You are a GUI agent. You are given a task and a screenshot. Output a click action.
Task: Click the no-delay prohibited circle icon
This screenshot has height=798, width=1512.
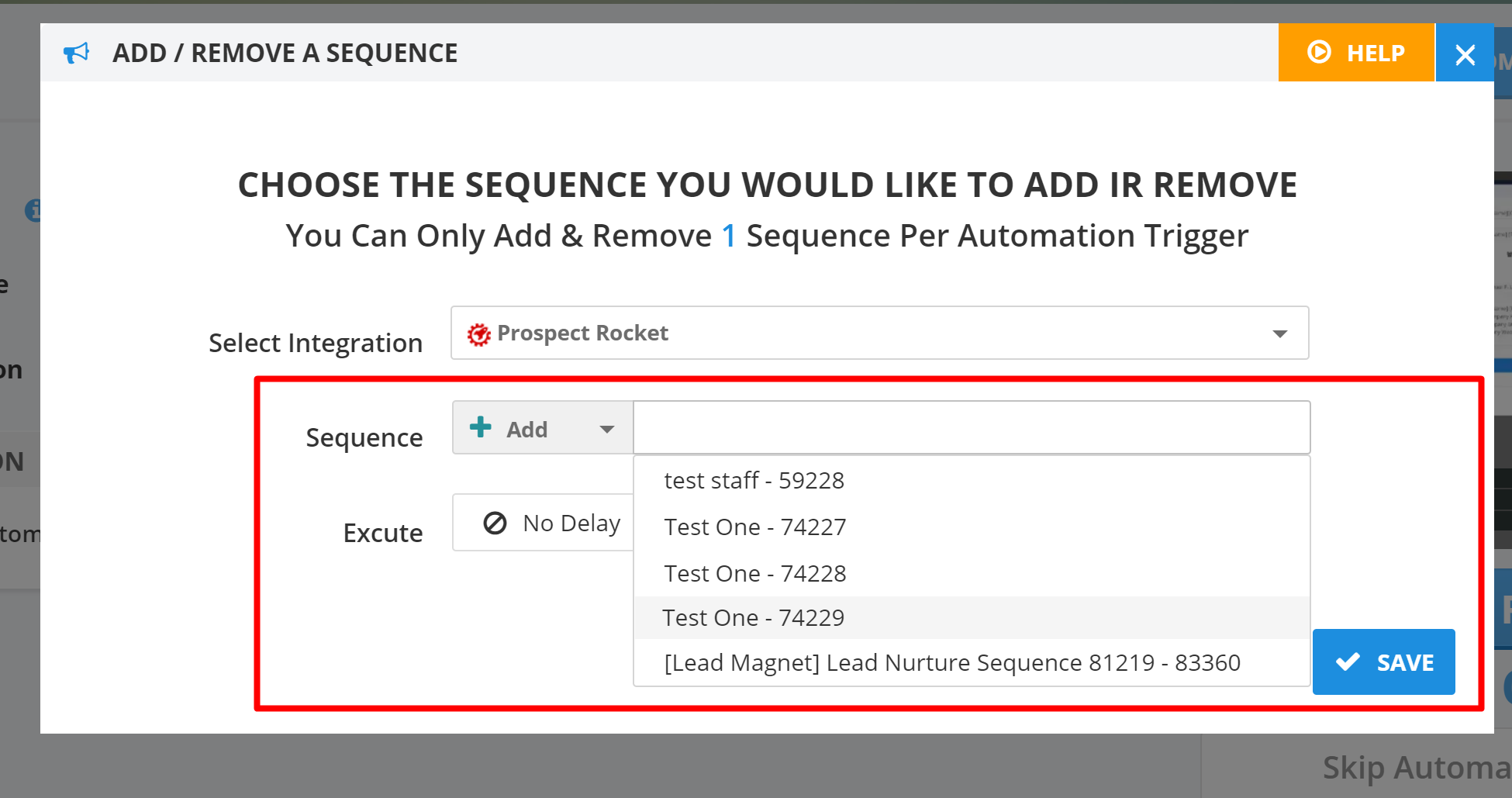click(x=495, y=523)
